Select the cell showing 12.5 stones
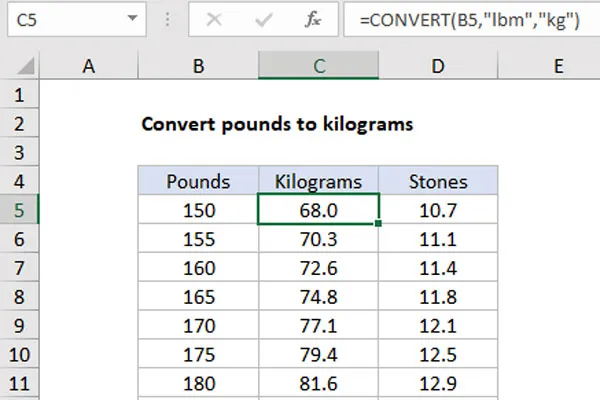 click(439, 354)
